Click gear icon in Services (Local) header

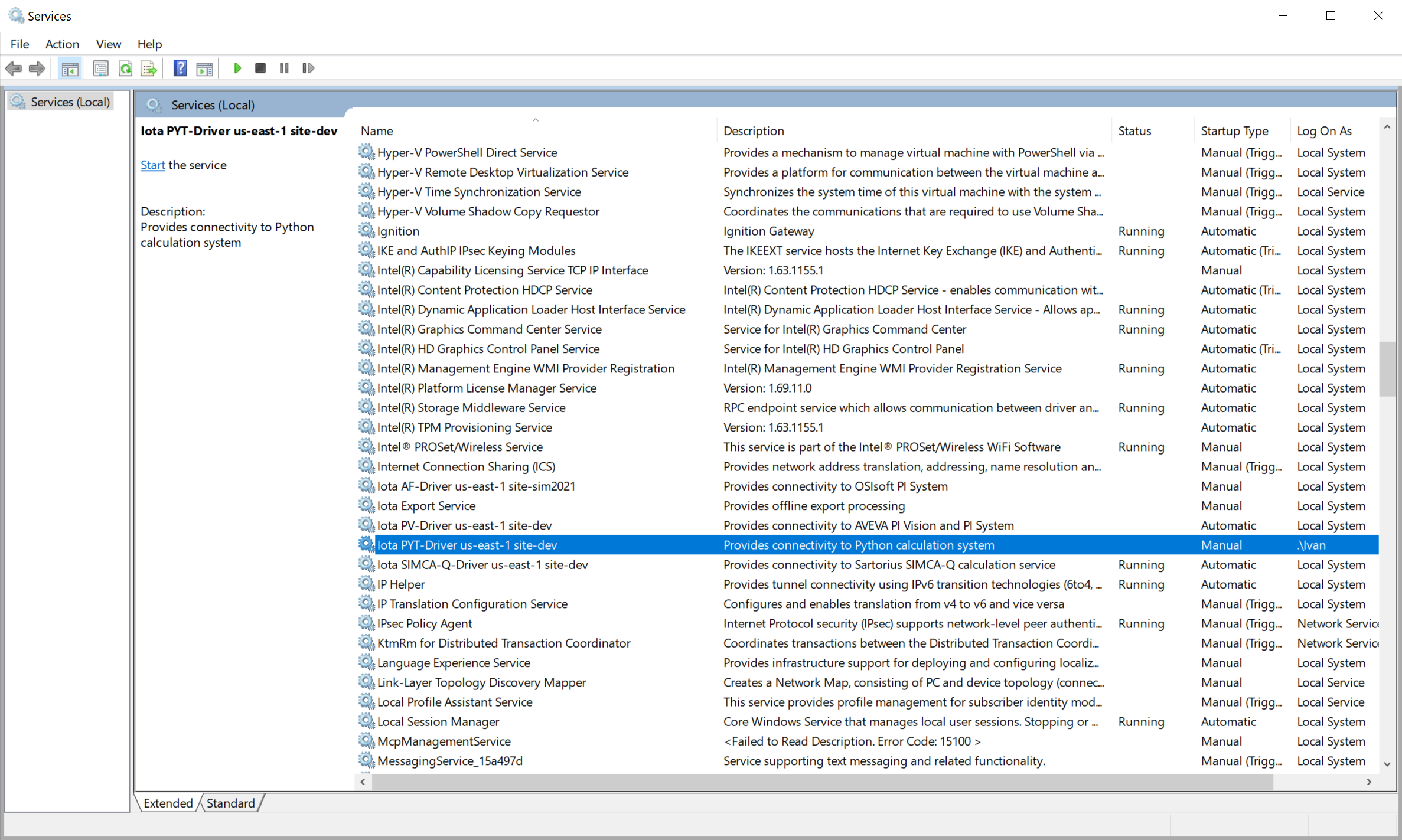[x=154, y=105]
